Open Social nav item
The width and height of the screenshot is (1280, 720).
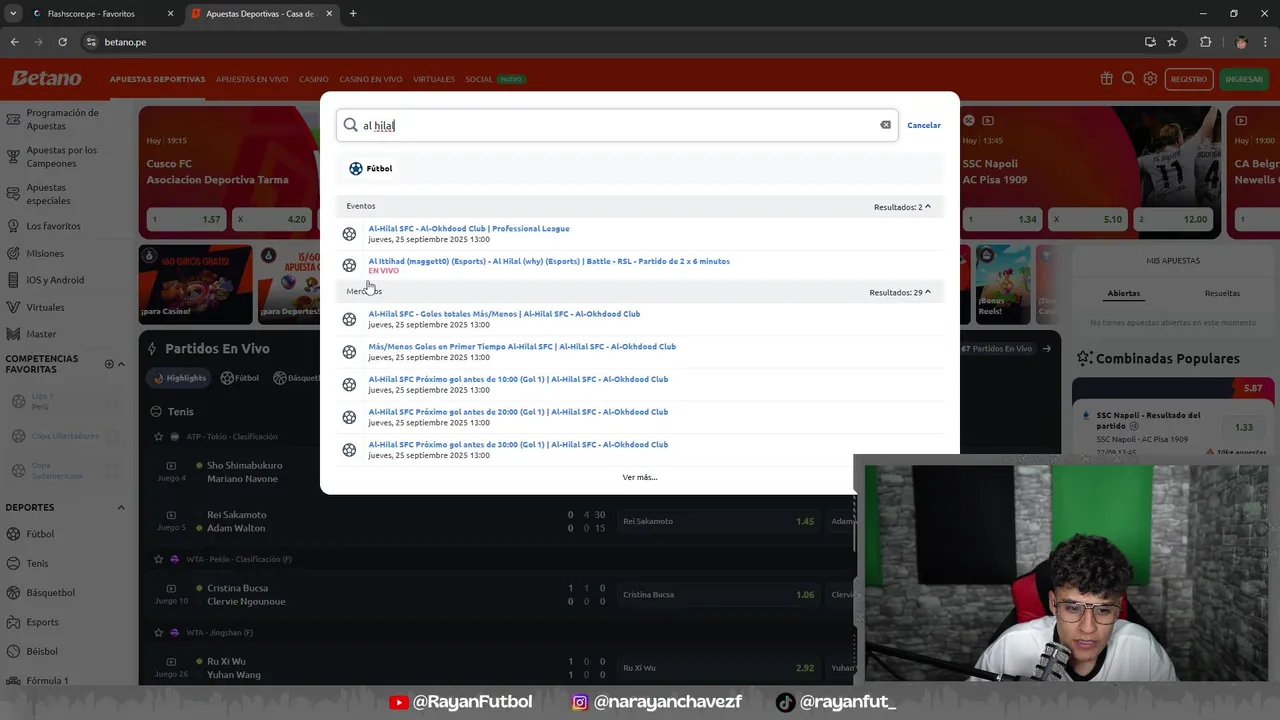(x=479, y=79)
